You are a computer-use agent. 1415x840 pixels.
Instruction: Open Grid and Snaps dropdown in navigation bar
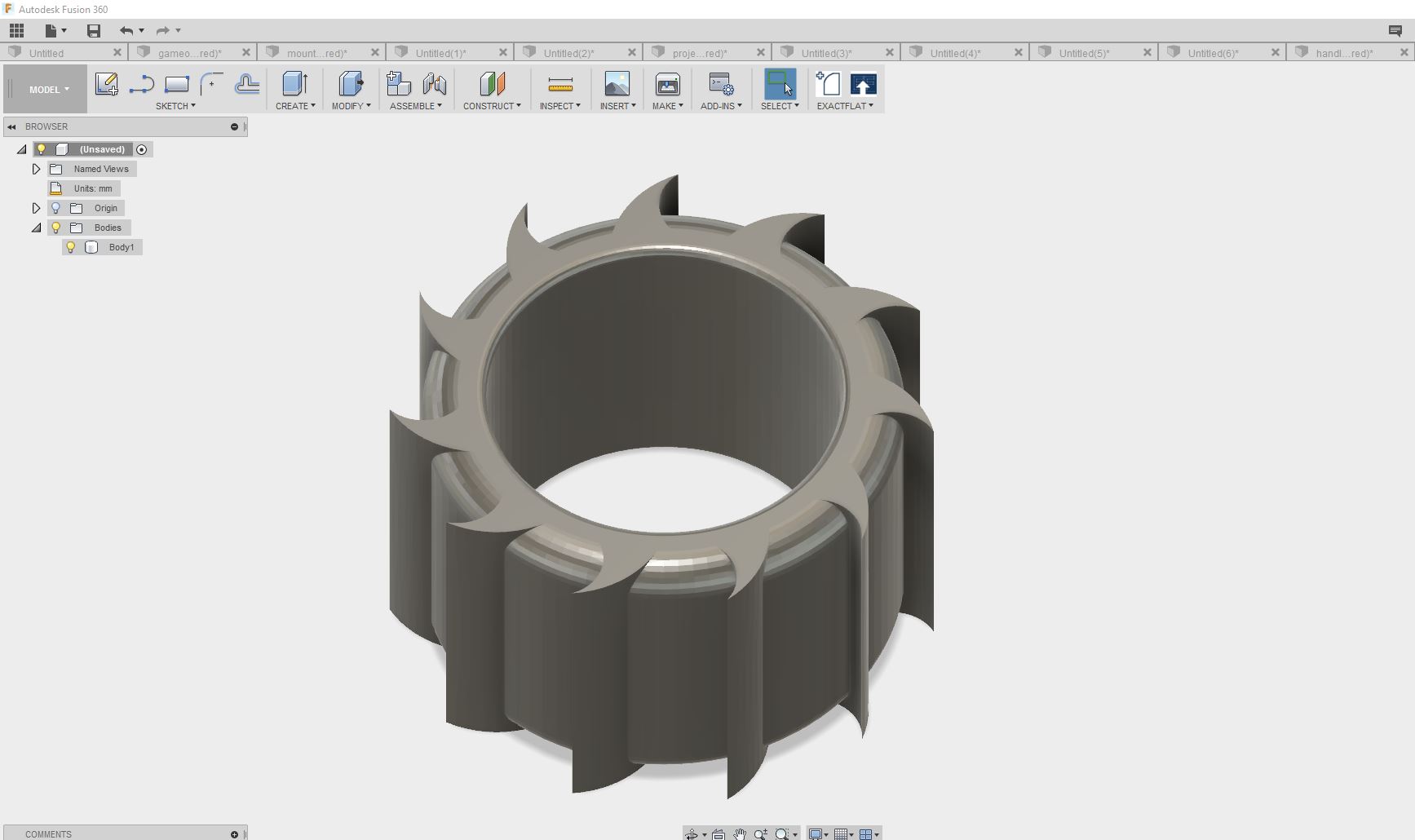843,834
